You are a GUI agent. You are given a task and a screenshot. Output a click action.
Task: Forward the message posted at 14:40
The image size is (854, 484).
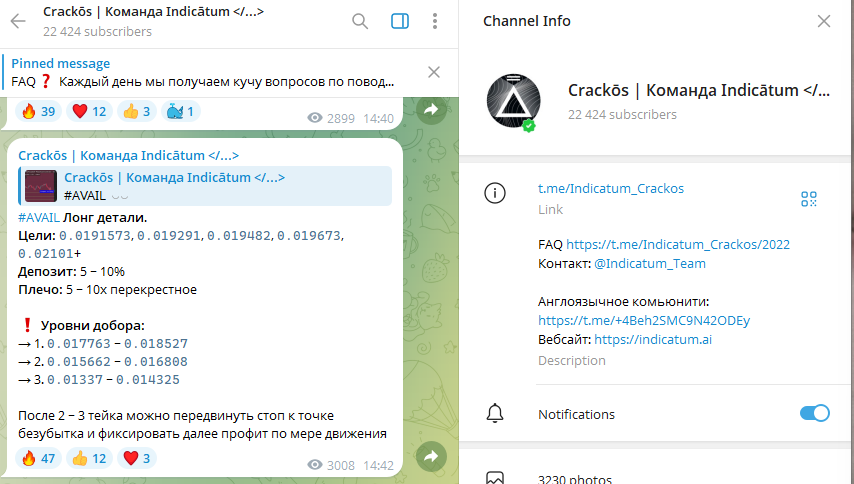pyautogui.click(x=431, y=109)
